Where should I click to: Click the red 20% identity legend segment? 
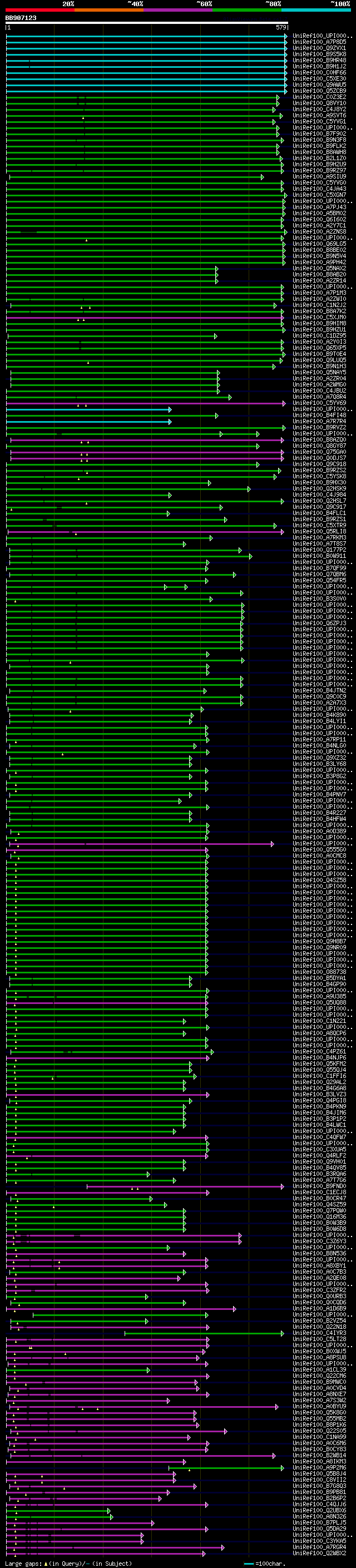(40, 10)
